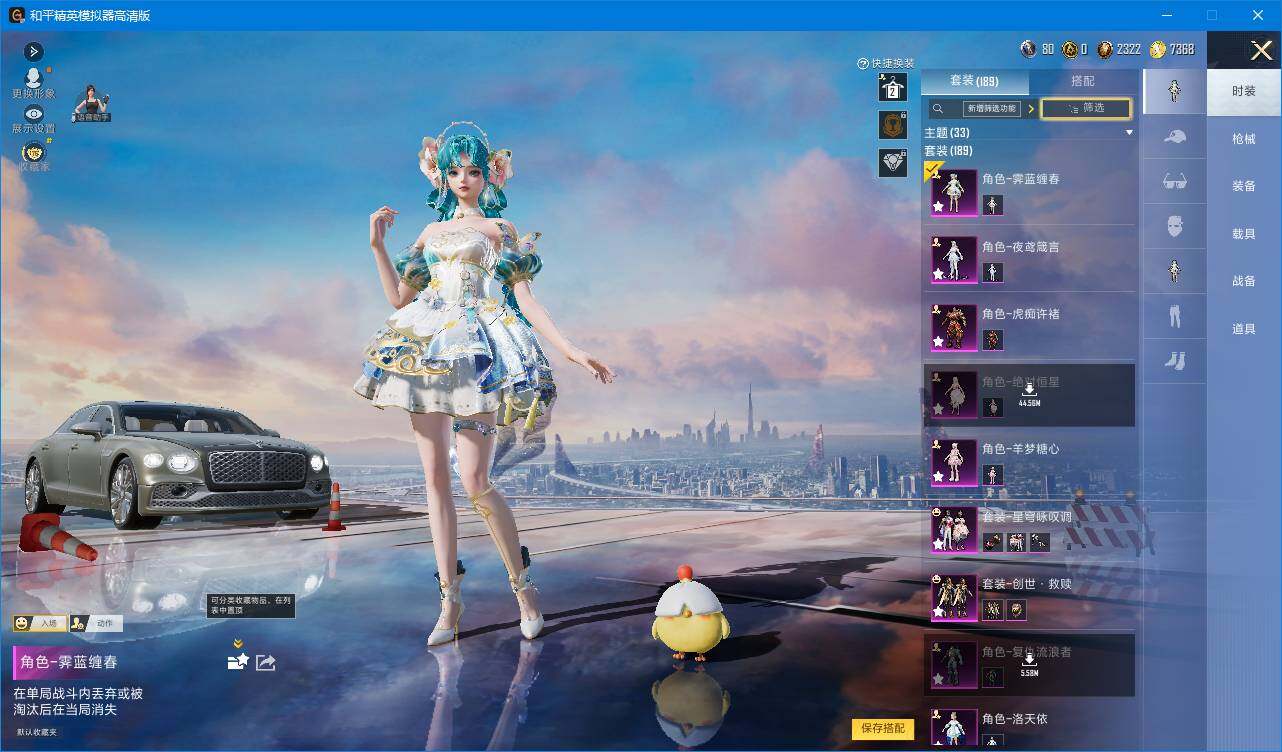
Task: Open the 语音助手 voice assistant
Action: click(91, 103)
